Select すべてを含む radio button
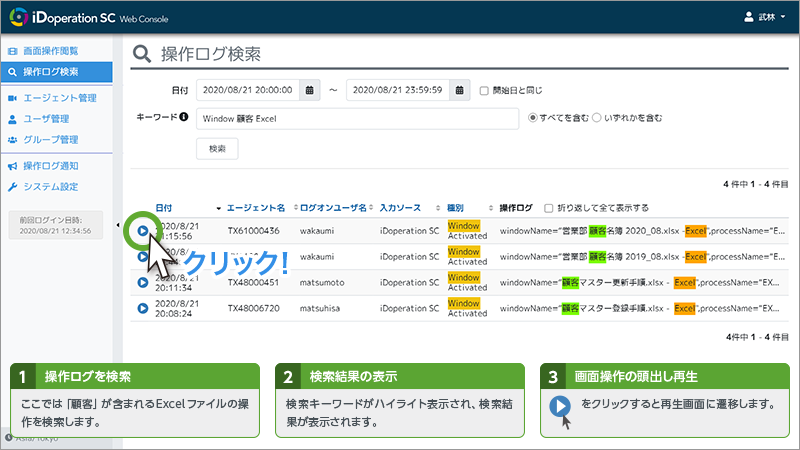The image size is (800, 450). (533, 118)
